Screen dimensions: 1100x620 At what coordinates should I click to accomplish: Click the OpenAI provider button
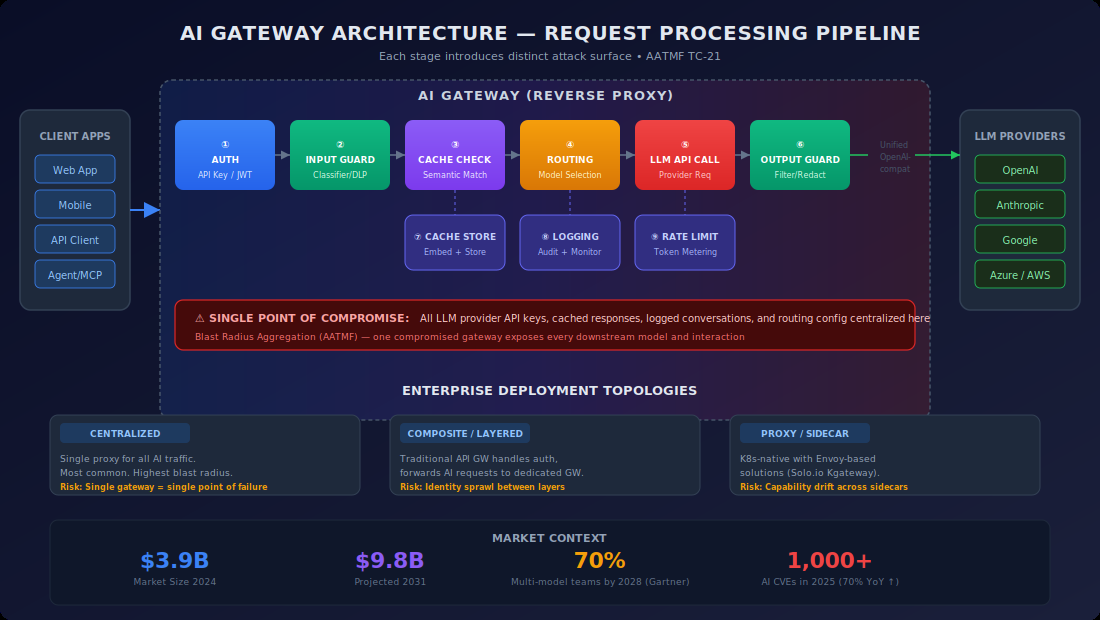(1020, 169)
